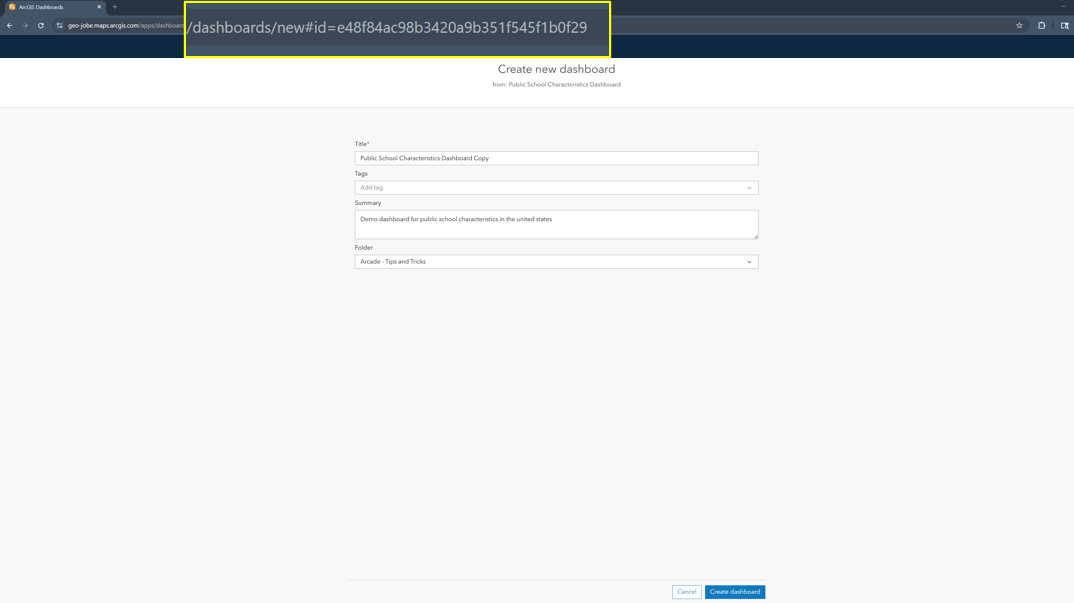Open a new browser tab
Viewport: 1074px width, 603px height.
tap(115, 7)
